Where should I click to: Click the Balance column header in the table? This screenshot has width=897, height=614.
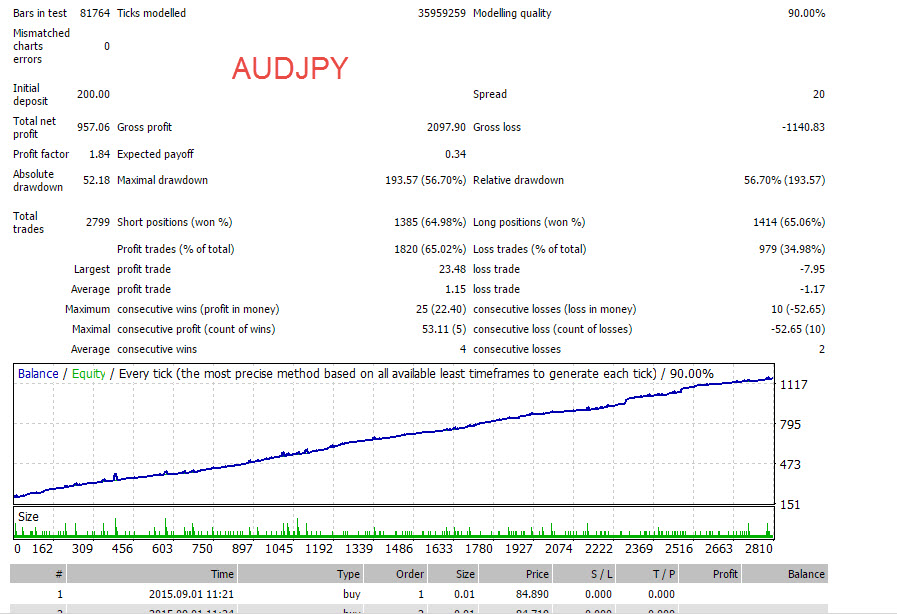click(785, 574)
